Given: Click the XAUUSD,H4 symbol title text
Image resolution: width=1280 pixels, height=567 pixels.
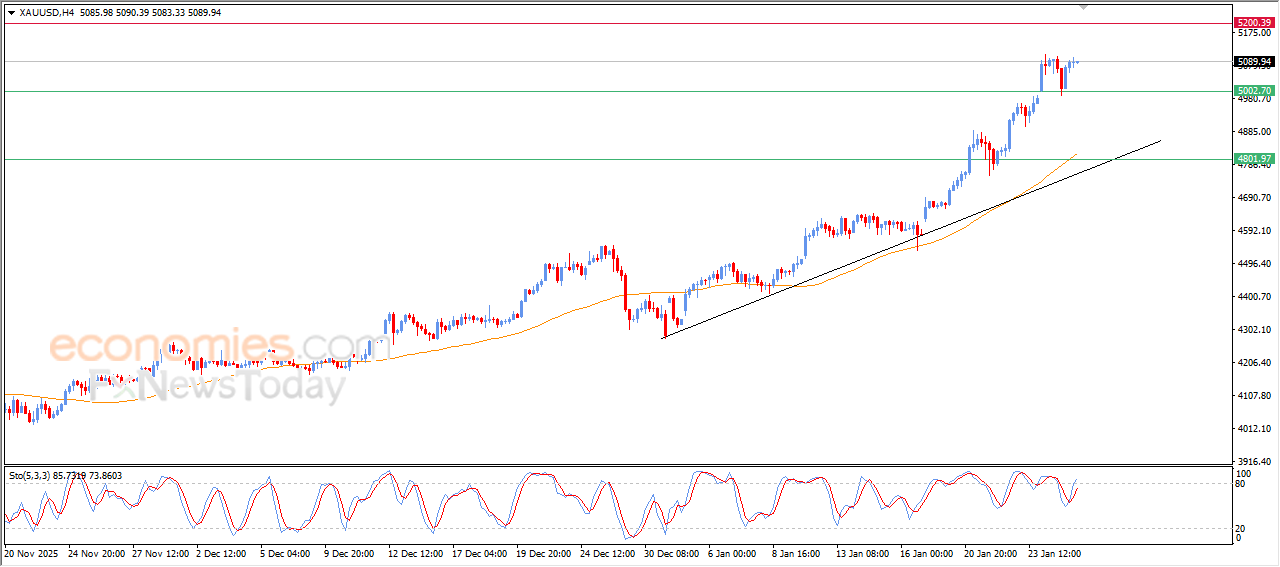Looking at the screenshot, I should click(x=47, y=12).
